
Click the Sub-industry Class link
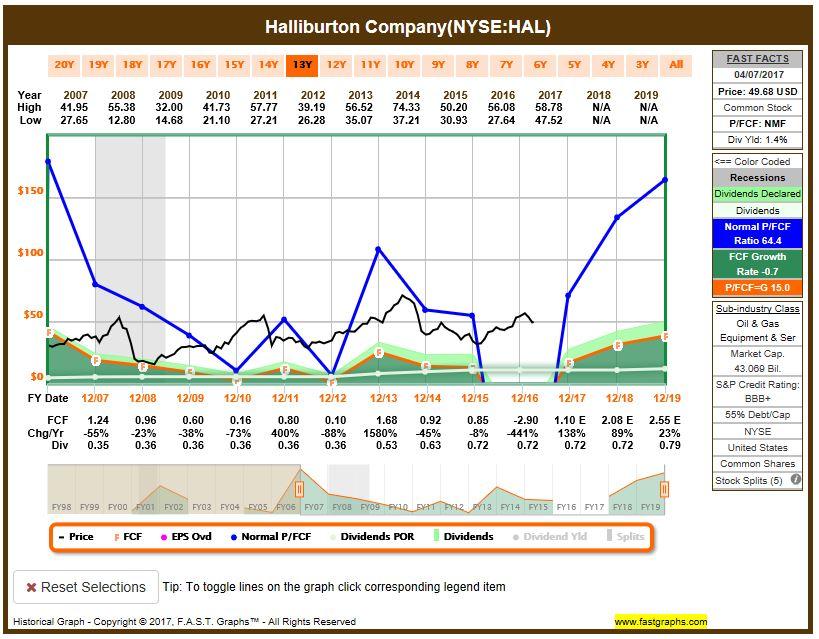(x=757, y=309)
